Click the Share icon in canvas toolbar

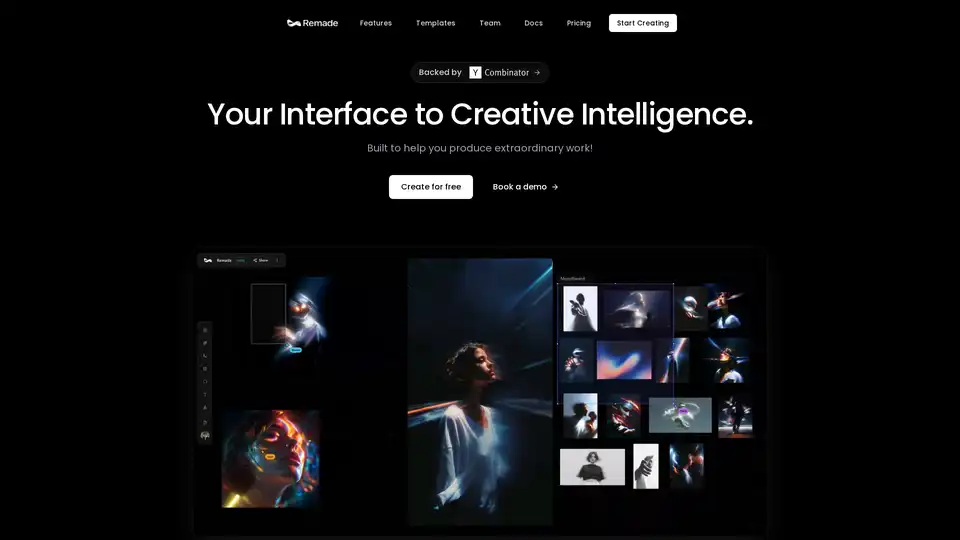point(255,260)
